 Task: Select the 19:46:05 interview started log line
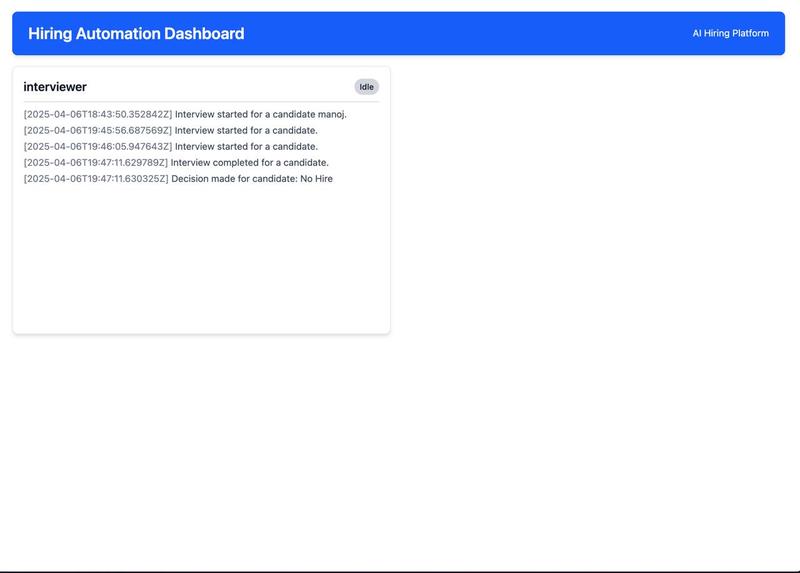tap(170, 146)
